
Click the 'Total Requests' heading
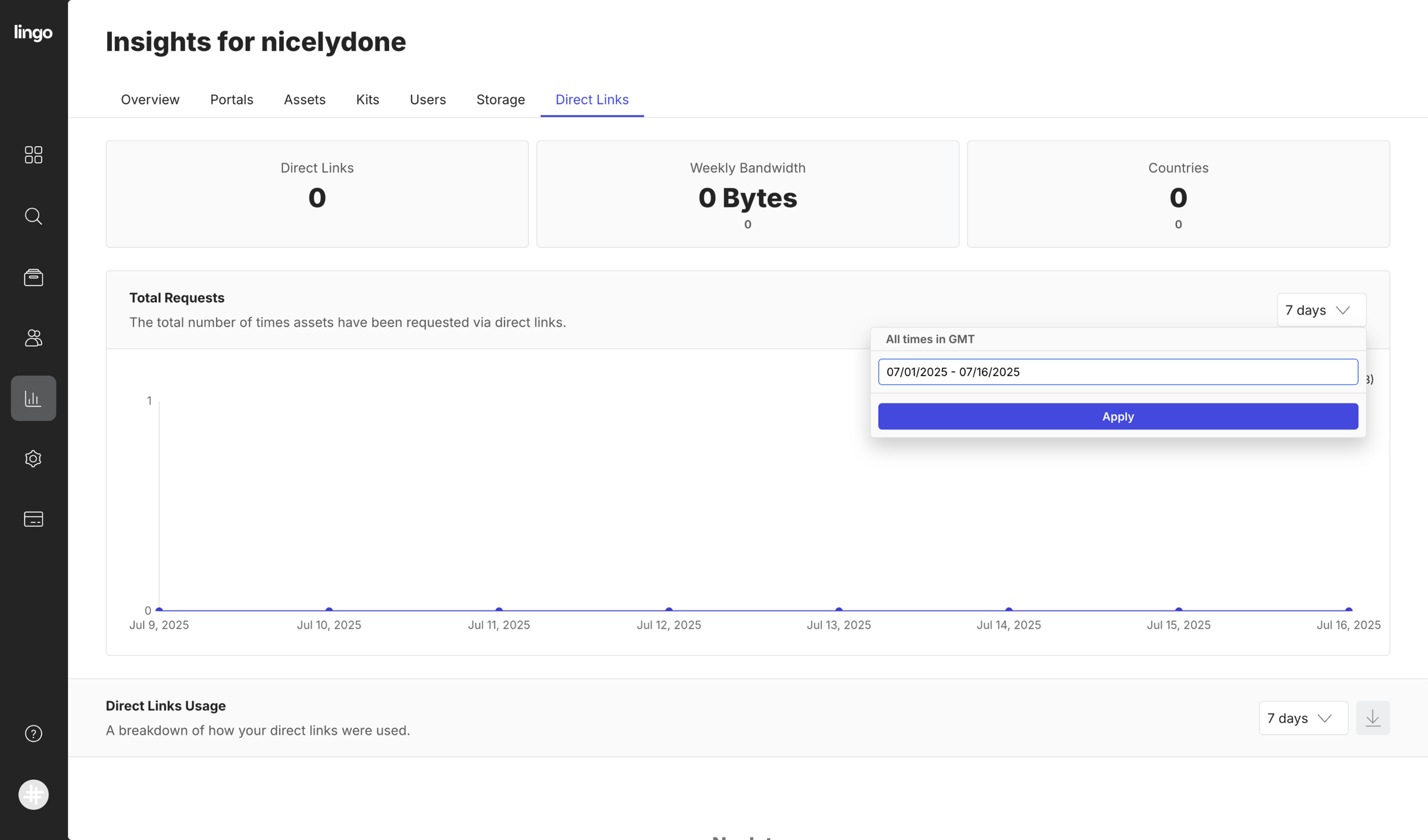point(177,297)
